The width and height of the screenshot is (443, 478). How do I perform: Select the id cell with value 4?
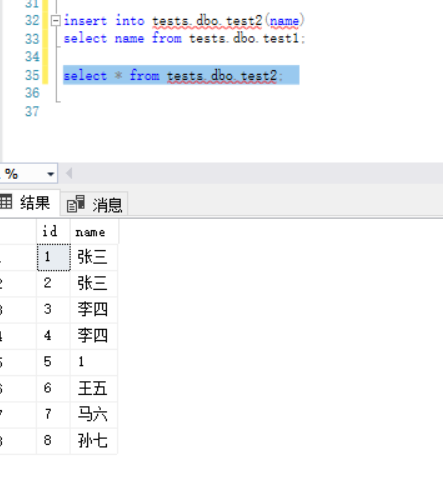[53, 336]
